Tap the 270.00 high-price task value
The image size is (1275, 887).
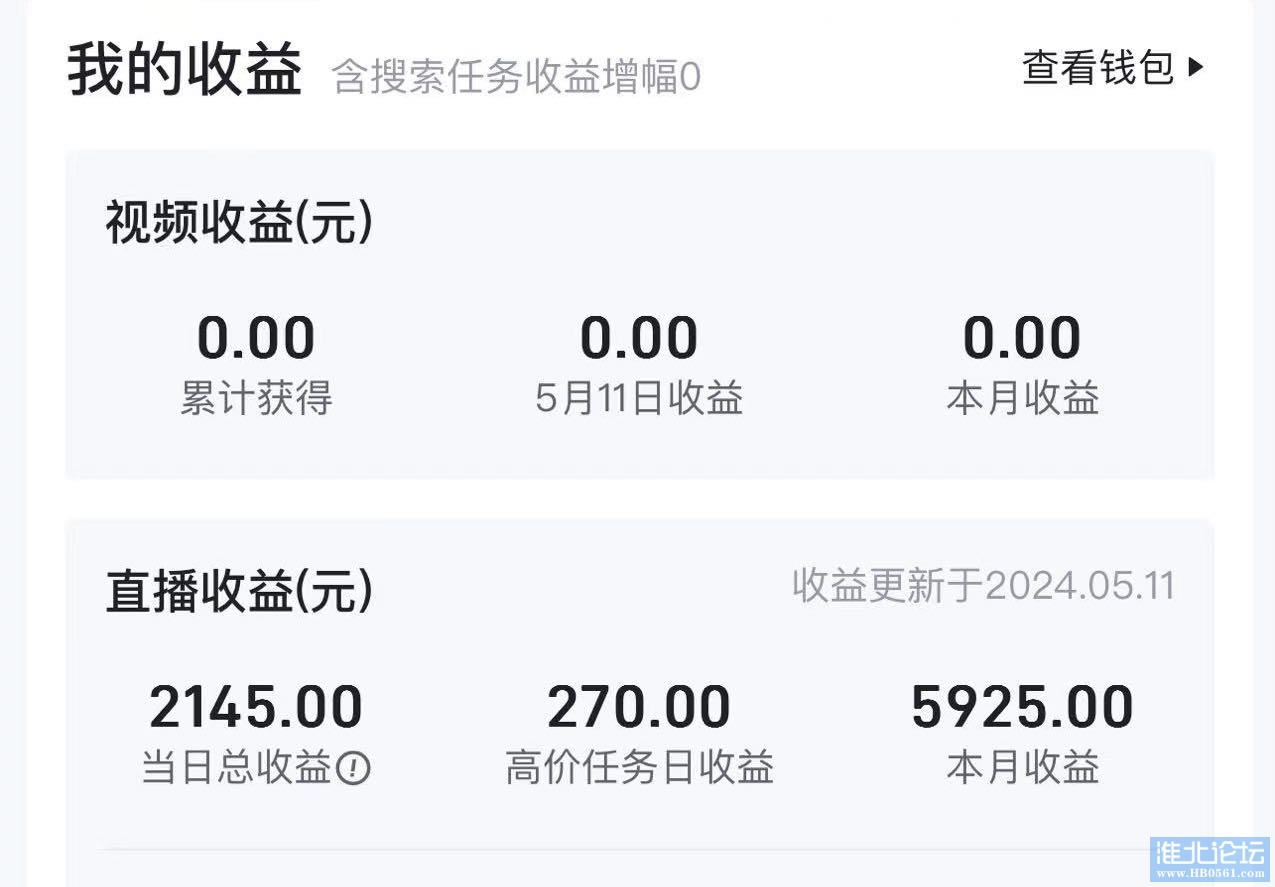(639, 707)
